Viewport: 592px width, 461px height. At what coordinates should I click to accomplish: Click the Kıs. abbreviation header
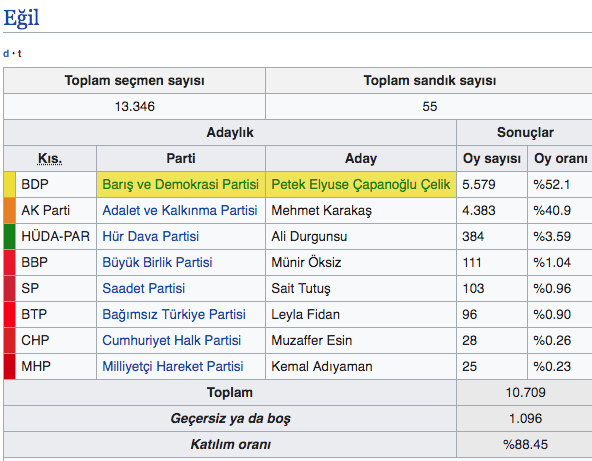click(x=50, y=159)
